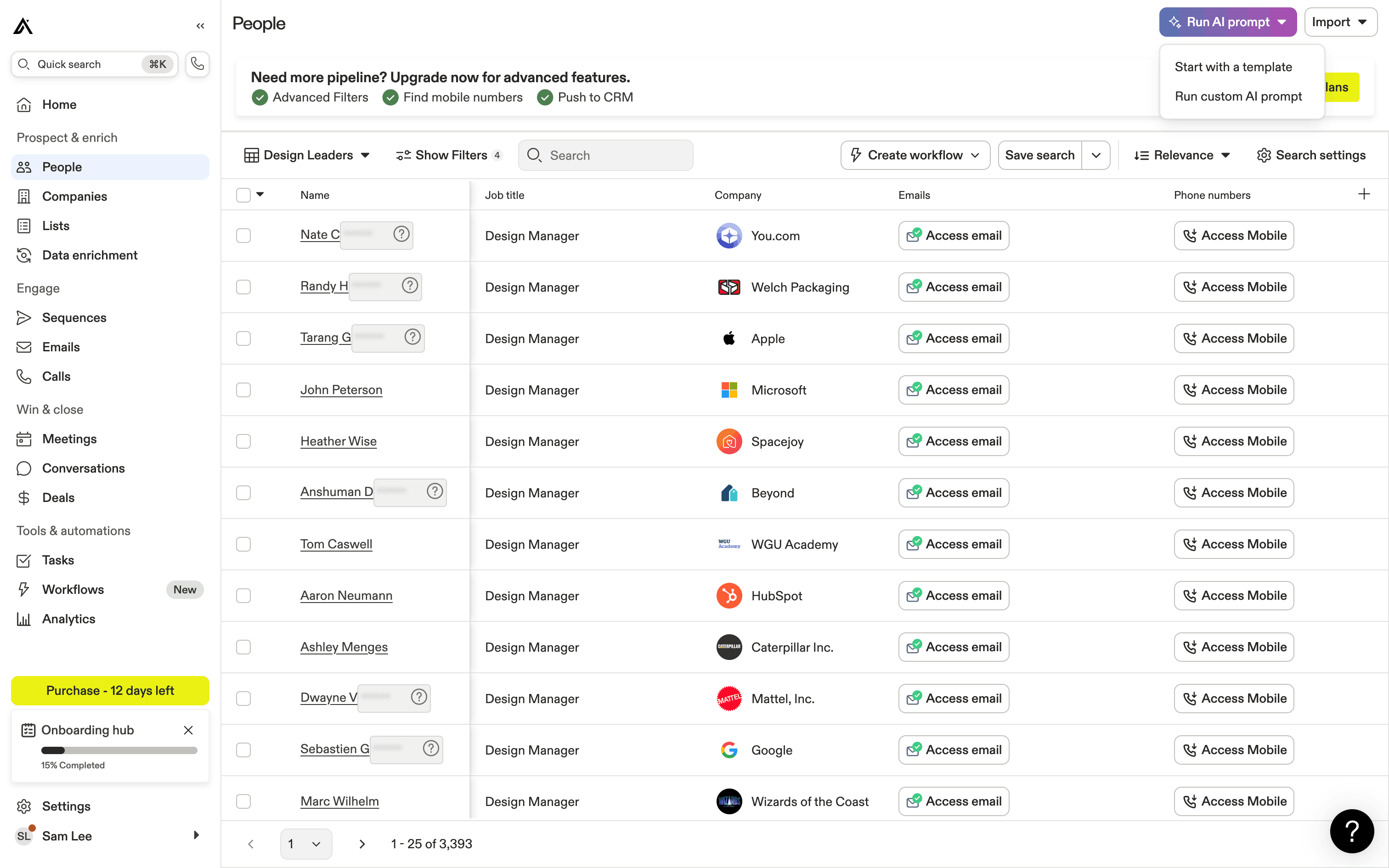Go to next page arrow

coord(361,844)
